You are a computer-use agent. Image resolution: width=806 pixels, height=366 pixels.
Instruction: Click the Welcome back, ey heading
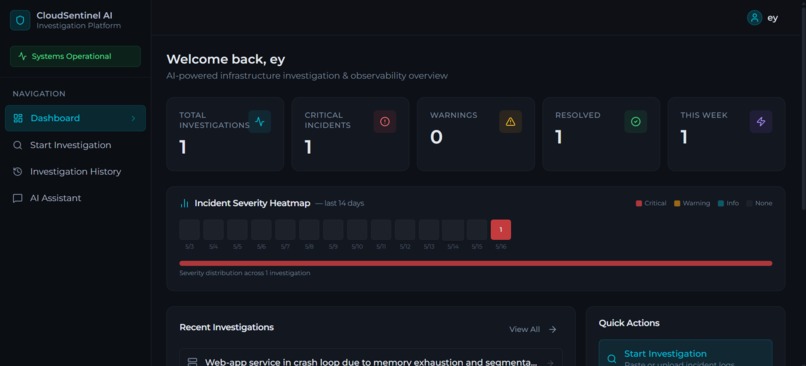pyautogui.click(x=226, y=60)
